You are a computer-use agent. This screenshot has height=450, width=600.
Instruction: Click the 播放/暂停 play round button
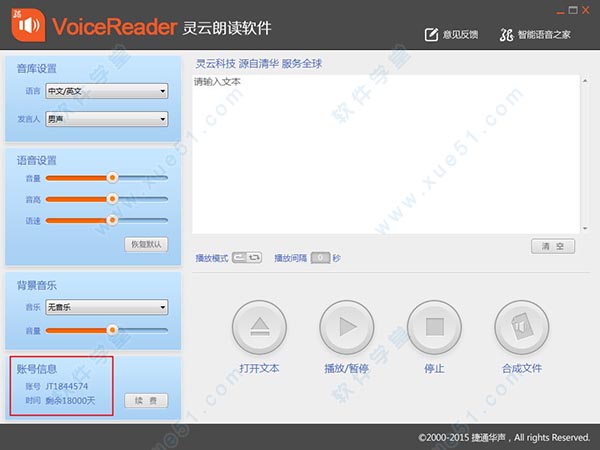(347, 327)
